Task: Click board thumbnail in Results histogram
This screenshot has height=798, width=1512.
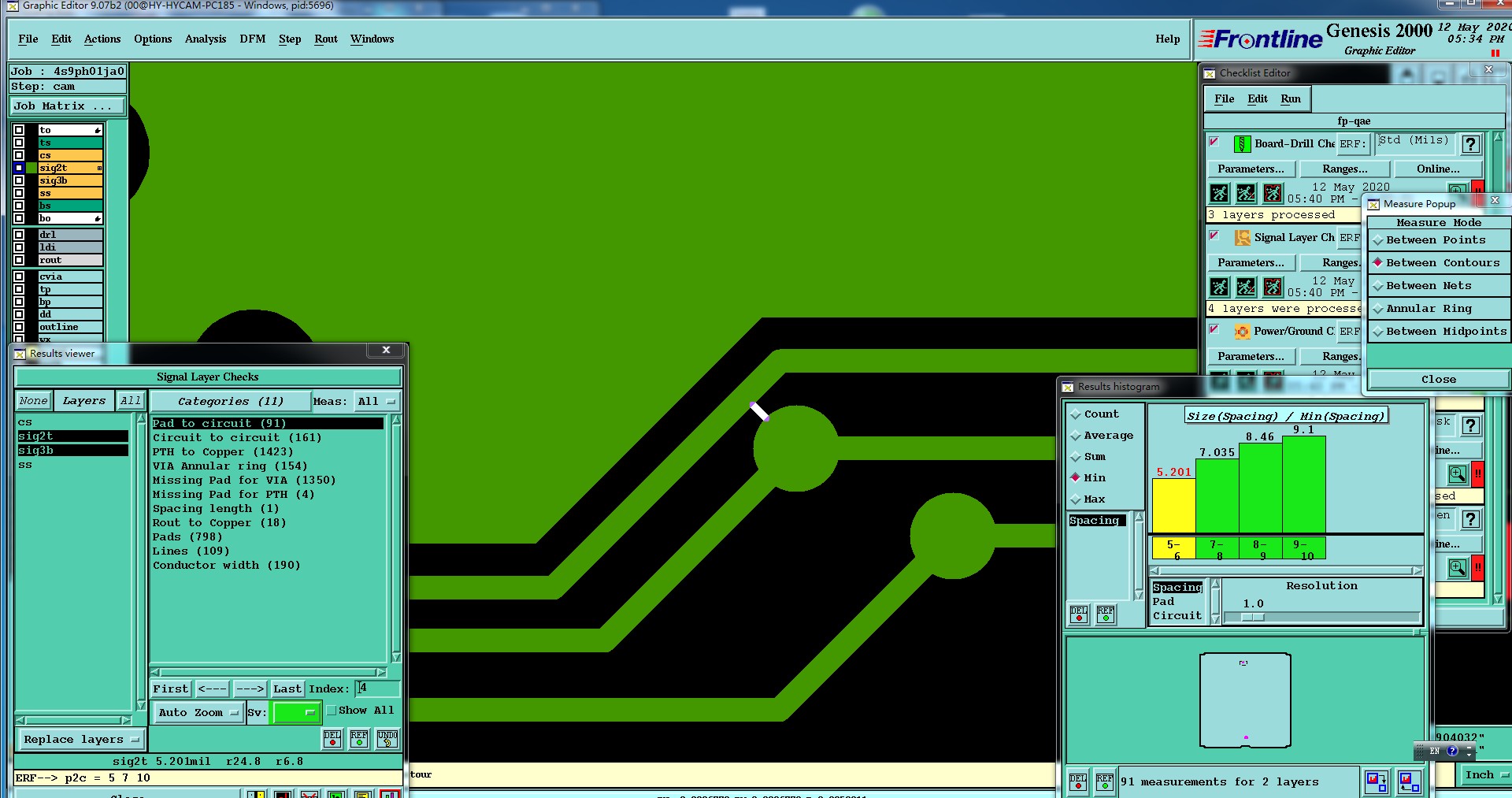Action: (x=1245, y=700)
